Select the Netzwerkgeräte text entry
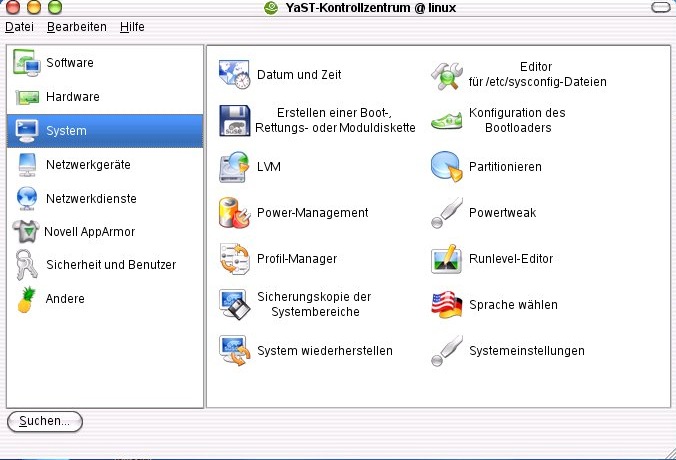This screenshot has height=460, width=676. 88,165
